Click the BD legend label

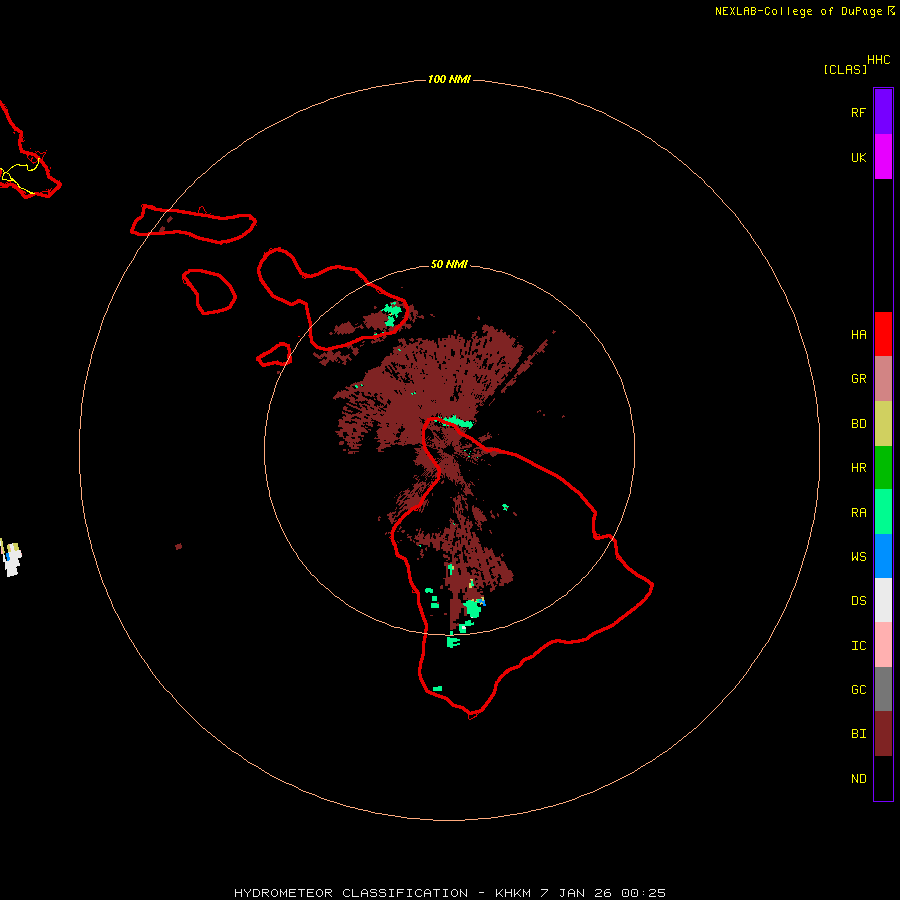click(858, 424)
